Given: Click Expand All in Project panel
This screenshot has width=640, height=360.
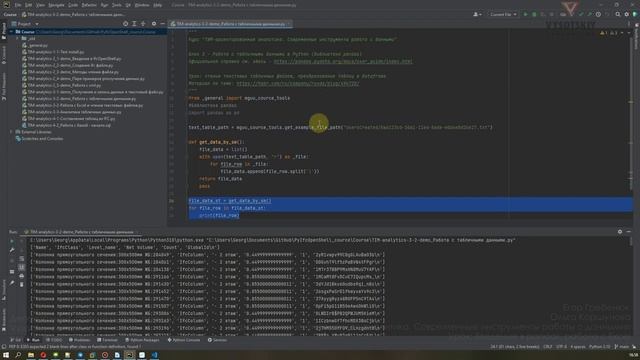Looking at the screenshot, I should click(134, 24).
